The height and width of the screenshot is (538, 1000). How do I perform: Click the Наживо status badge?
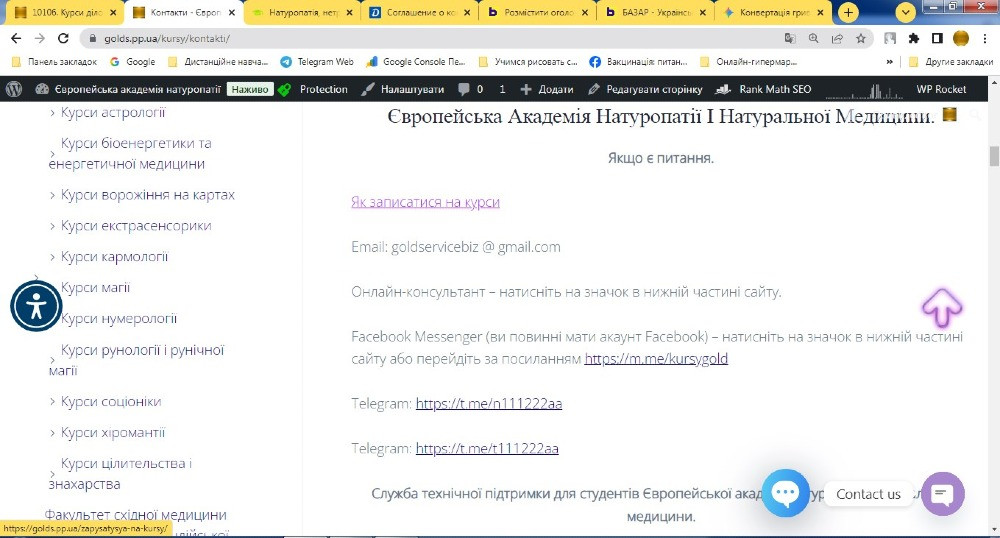click(250, 89)
